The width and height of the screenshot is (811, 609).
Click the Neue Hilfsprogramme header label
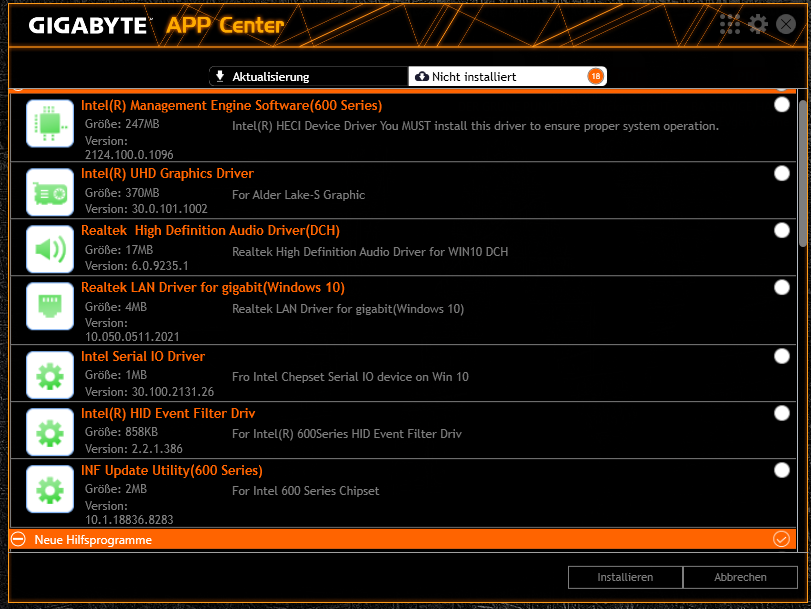tap(93, 540)
